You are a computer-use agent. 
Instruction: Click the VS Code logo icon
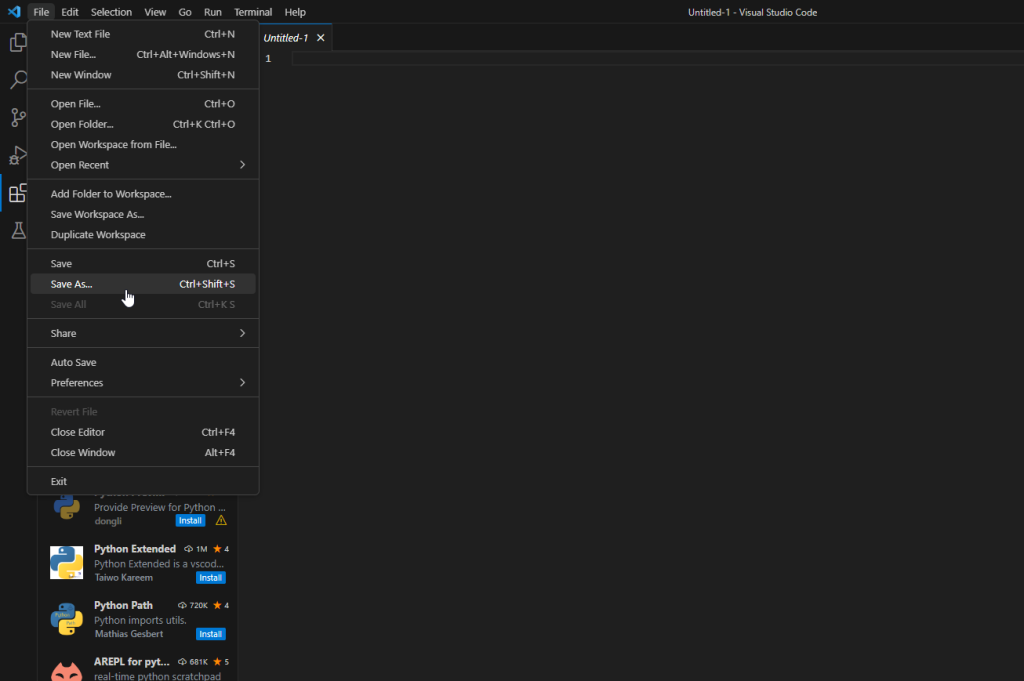coord(13,12)
